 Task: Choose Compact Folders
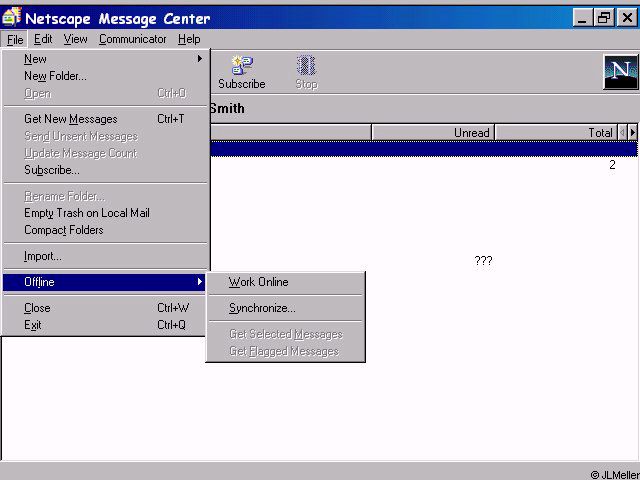(x=105, y=230)
